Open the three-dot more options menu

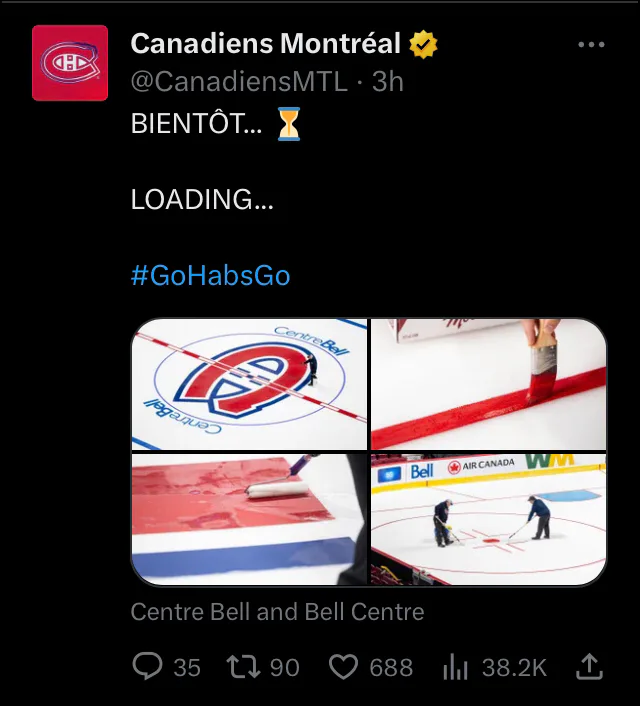[591, 45]
